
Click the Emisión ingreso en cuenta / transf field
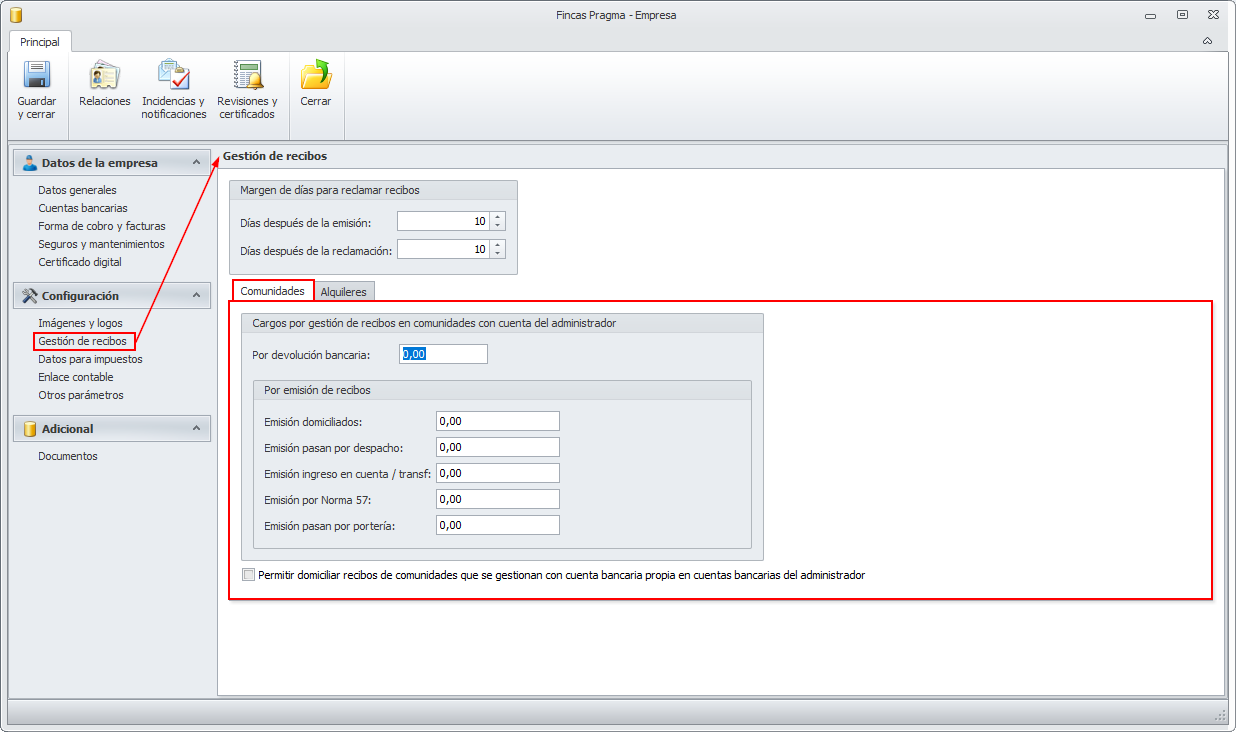click(498, 473)
